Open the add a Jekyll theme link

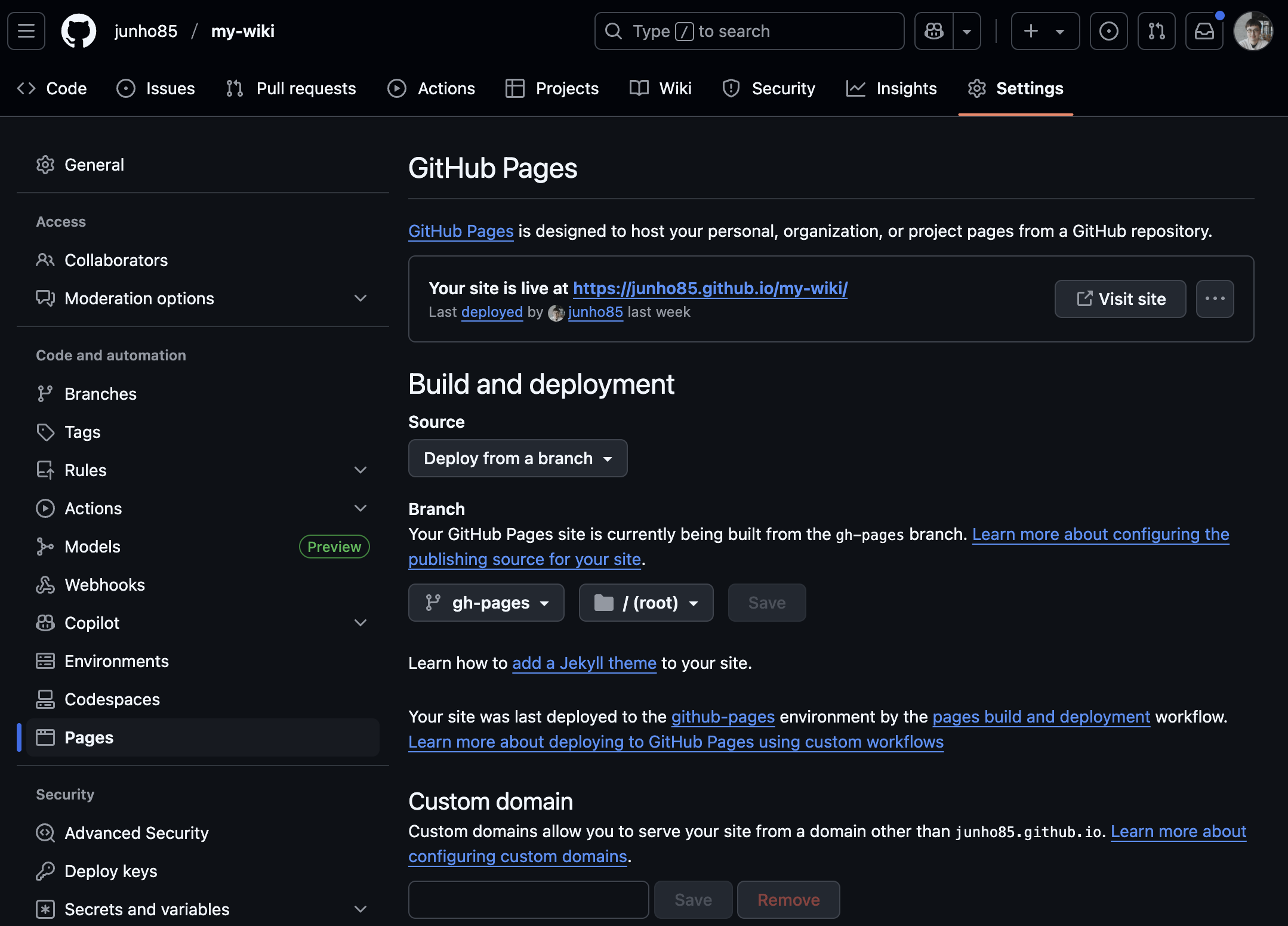pyautogui.click(x=584, y=663)
